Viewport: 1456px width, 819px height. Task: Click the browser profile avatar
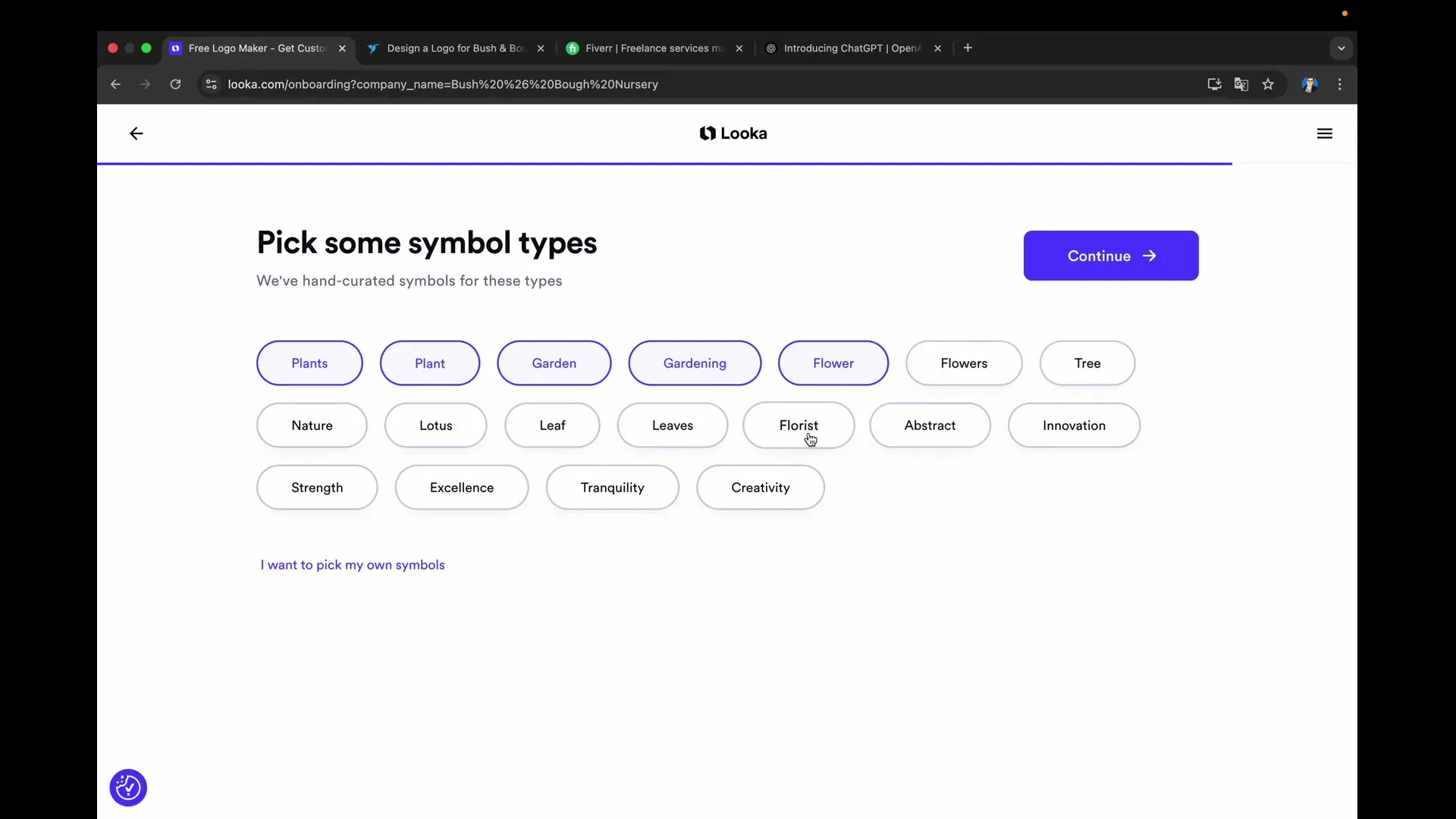click(x=1310, y=84)
